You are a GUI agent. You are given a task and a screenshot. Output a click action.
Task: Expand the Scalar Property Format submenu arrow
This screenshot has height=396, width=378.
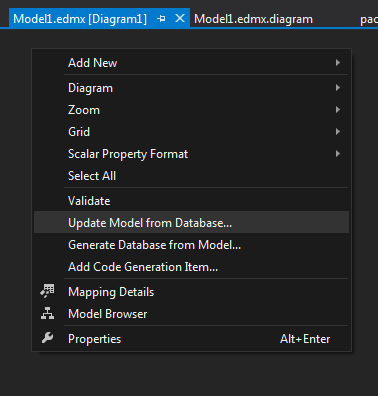[x=338, y=154]
